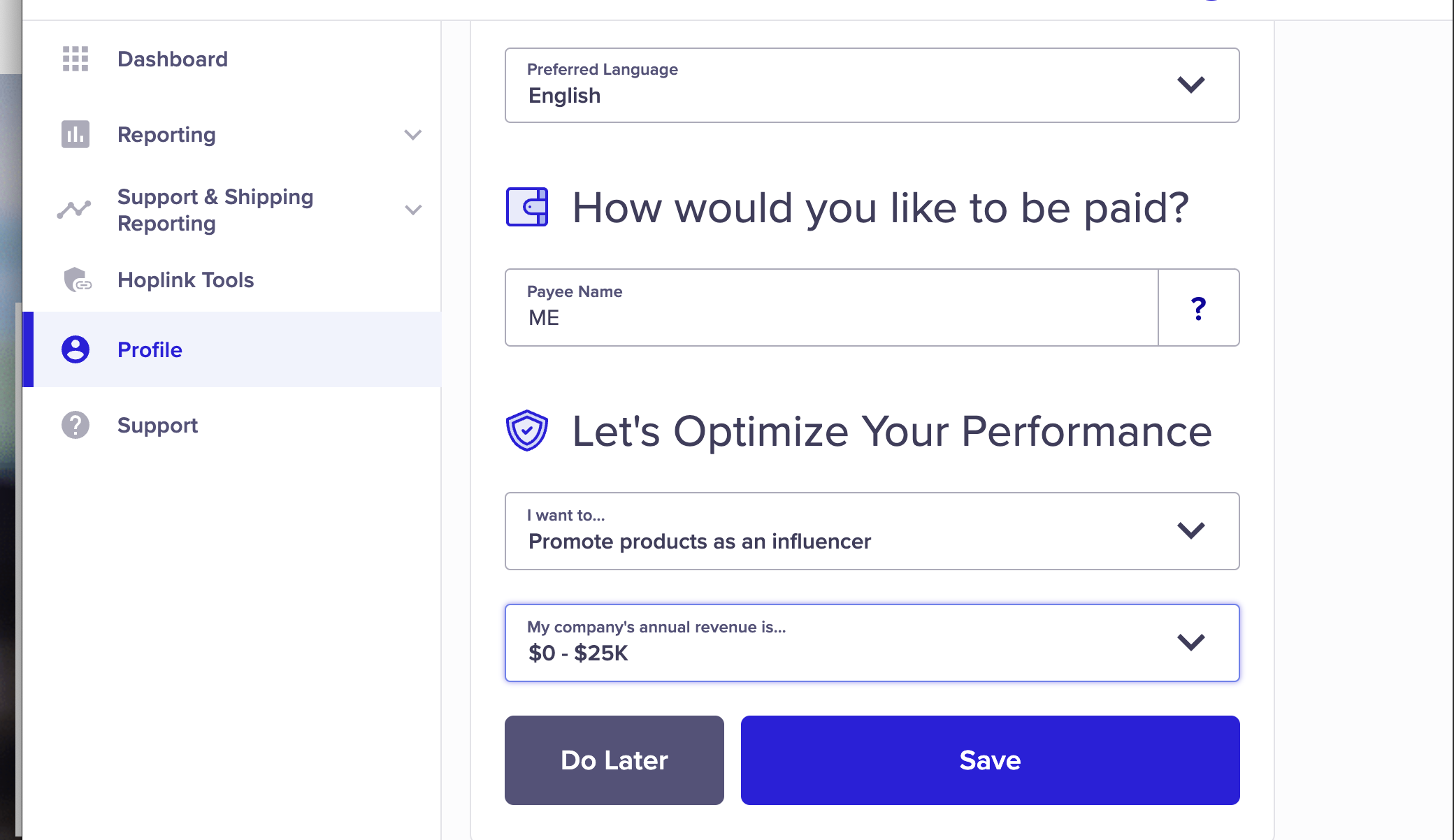Viewport: 1454px width, 840px height.
Task: Open the Preferred Language dropdown
Action: [x=872, y=85]
